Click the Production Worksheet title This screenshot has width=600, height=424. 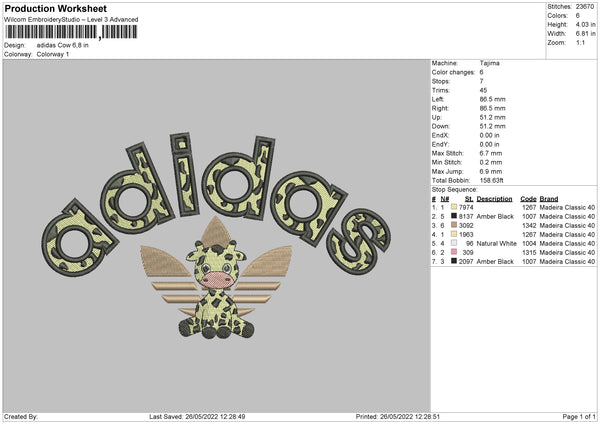[56, 8]
